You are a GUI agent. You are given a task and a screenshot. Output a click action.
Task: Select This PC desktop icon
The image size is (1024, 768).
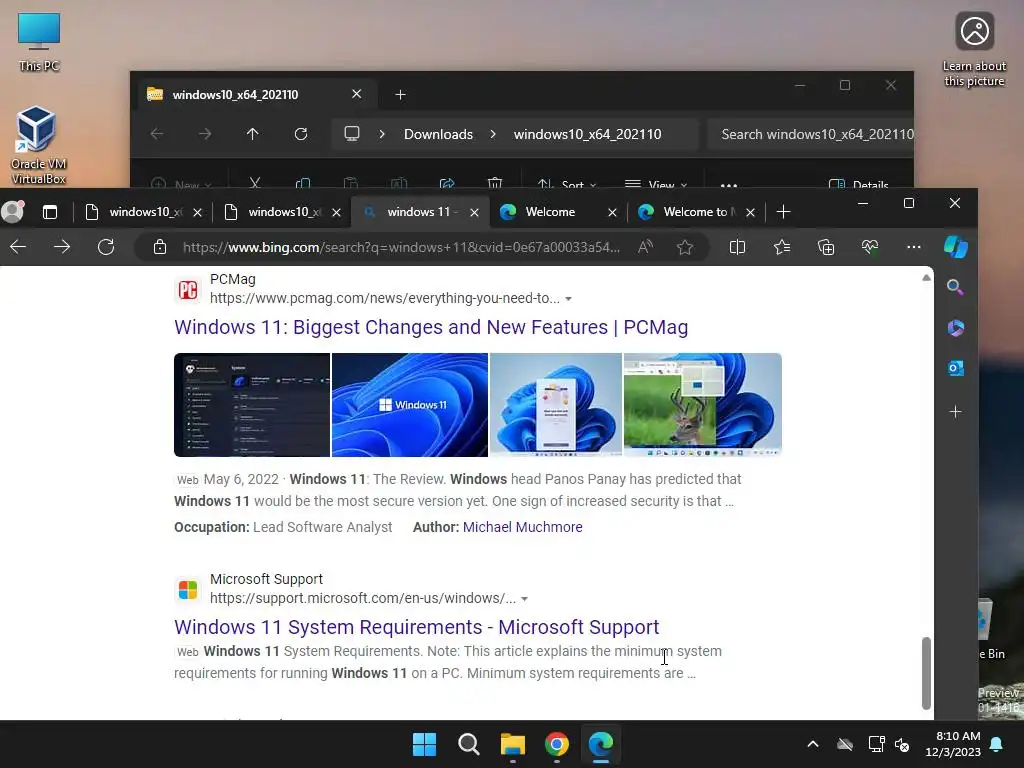[39, 42]
